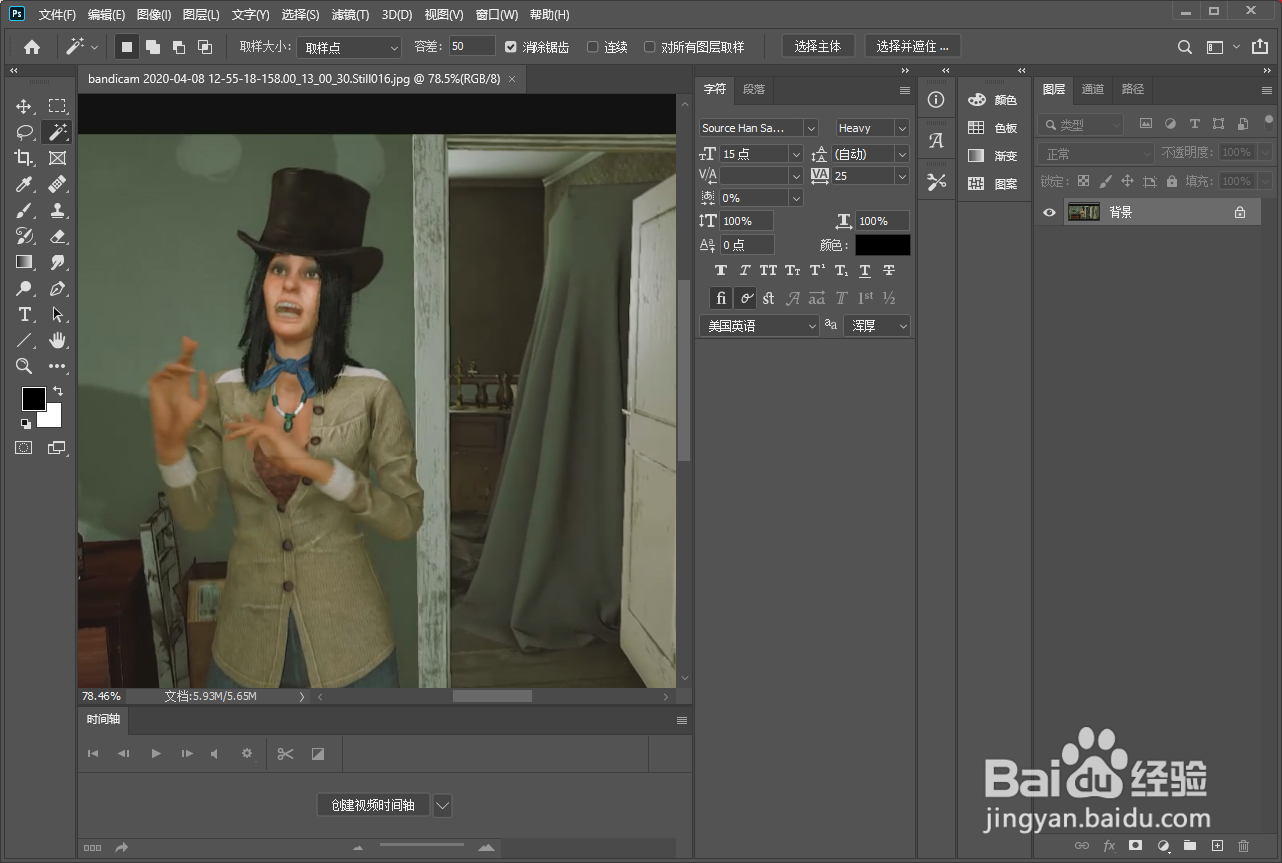Open the 窗口(W) menu
Screen dimensions: 1282x863
click(497, 15)
